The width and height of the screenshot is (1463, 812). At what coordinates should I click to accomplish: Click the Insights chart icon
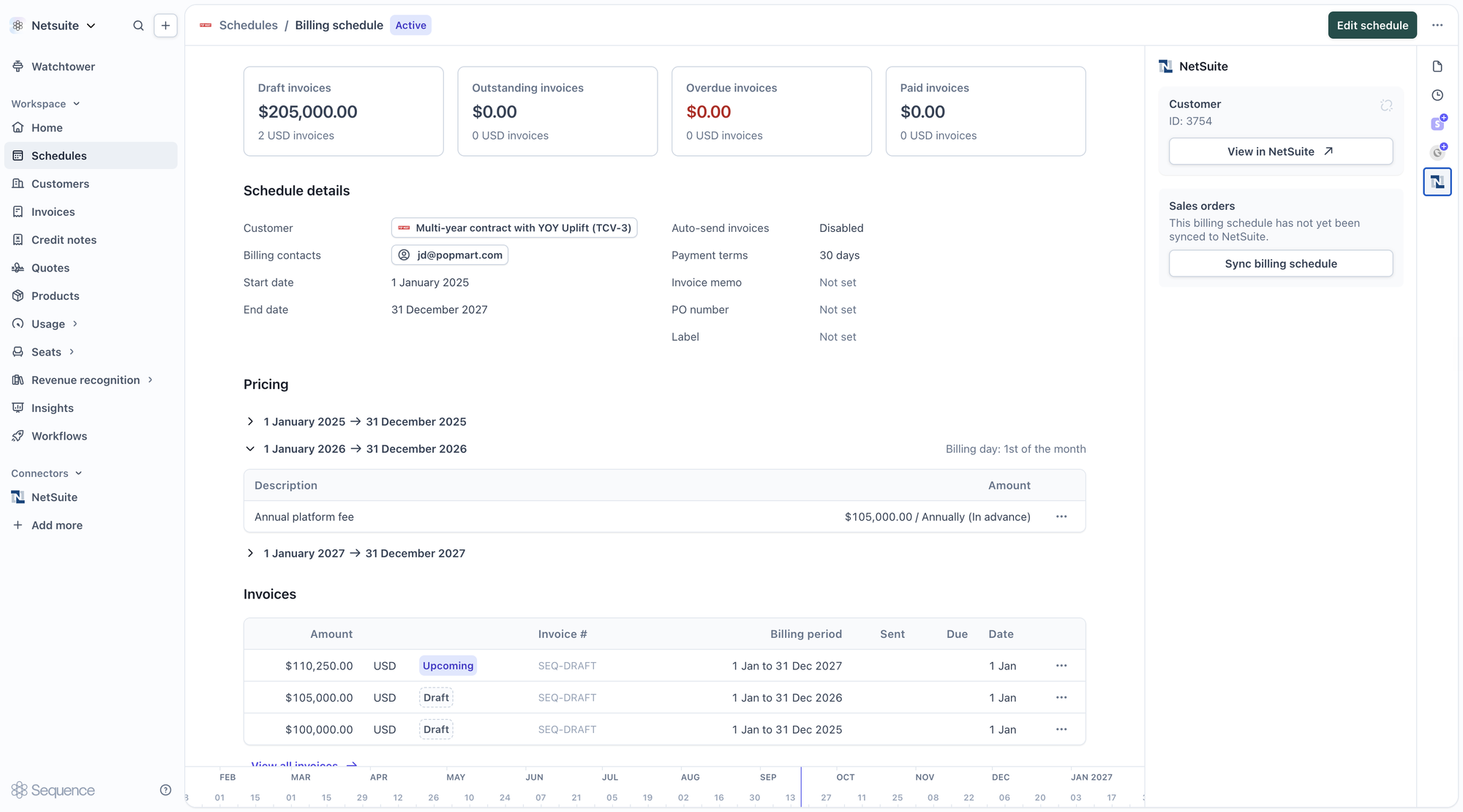[x=18, y=408]
